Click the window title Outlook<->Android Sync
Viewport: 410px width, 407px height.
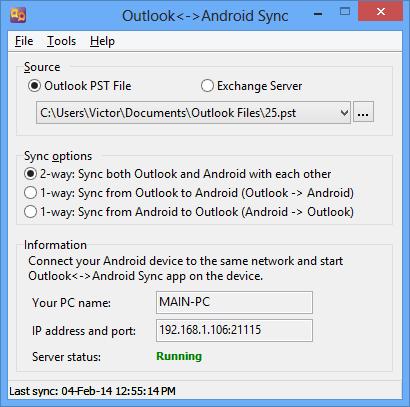click(x=205, y=16)
